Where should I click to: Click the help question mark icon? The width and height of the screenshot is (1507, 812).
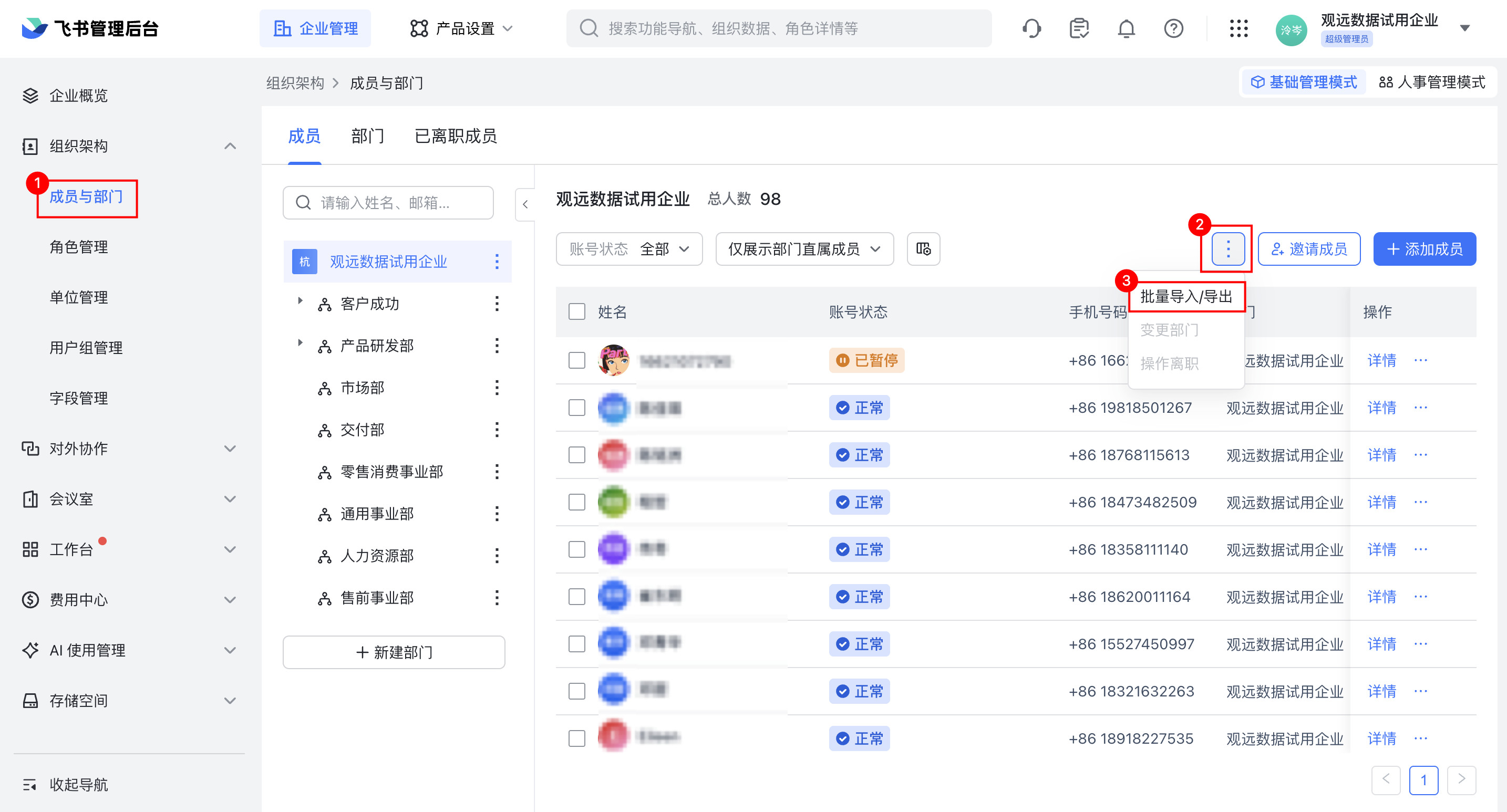(1173, 28)
